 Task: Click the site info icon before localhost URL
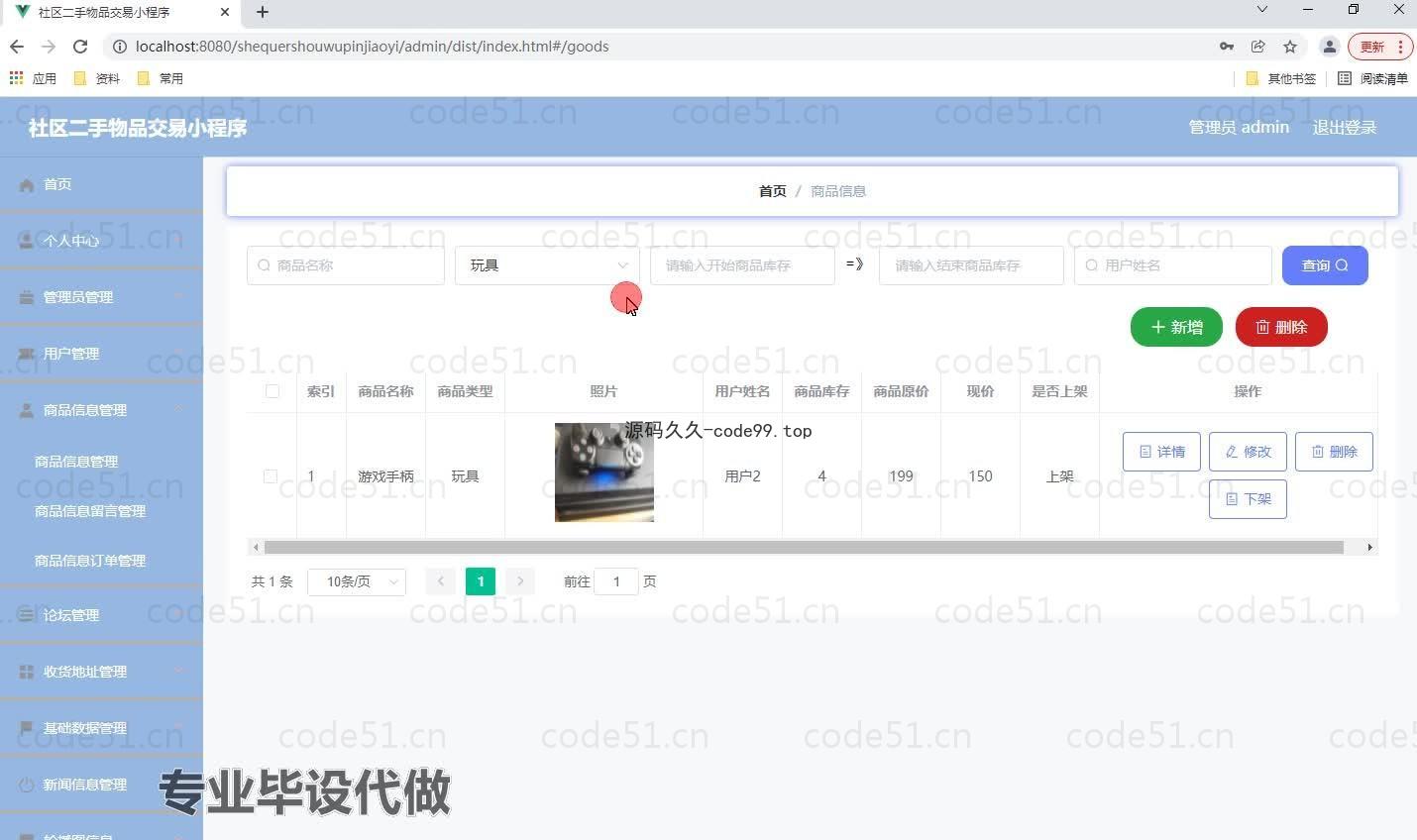click(120, 47)
